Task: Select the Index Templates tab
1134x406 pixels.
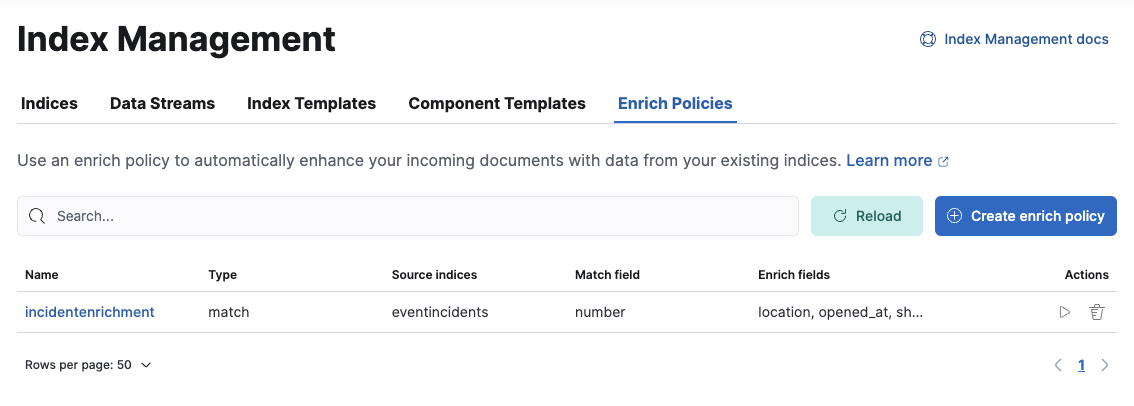Action: coord(311,103)
